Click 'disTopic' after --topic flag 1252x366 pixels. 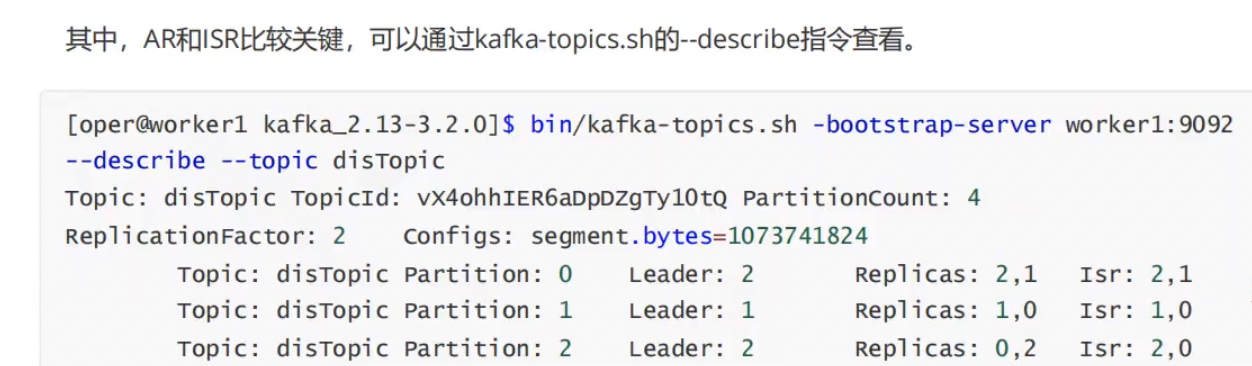click(x=389, y=161)
